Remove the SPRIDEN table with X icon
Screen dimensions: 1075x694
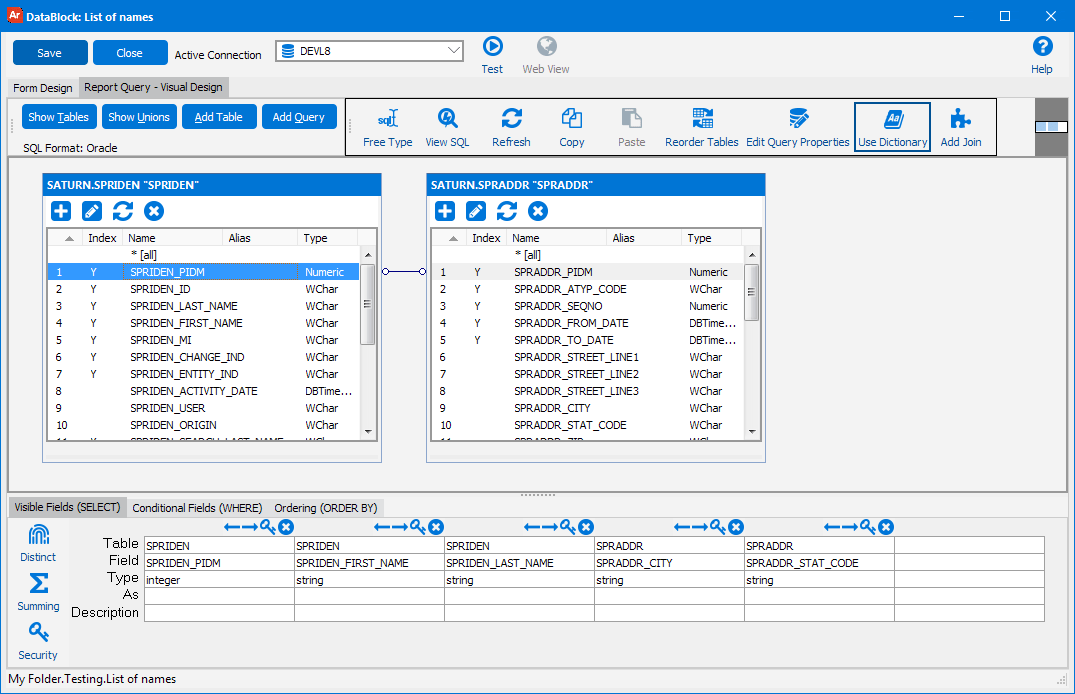tap(154, 211)
